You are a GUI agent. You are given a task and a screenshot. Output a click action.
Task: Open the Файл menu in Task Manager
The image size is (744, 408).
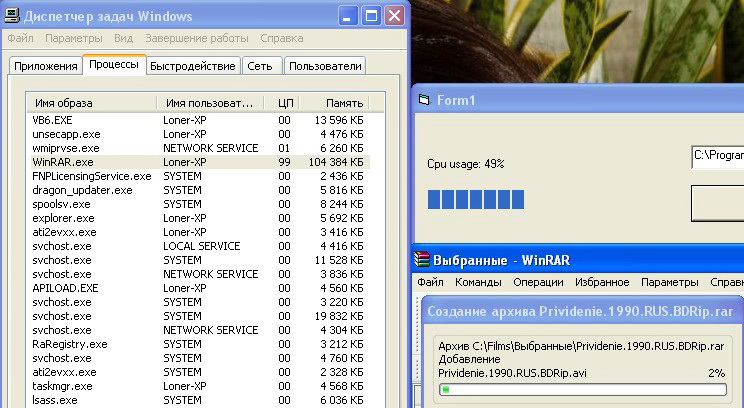[20, 38]
